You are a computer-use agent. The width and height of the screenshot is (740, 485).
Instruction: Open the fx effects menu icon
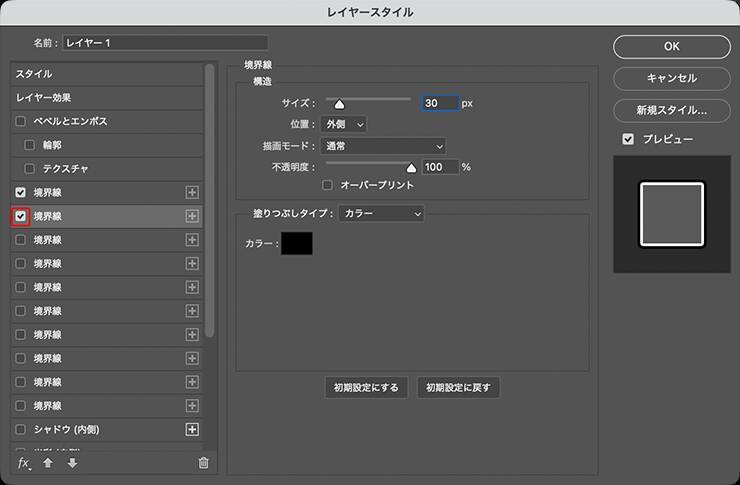(x=24, y=463)
